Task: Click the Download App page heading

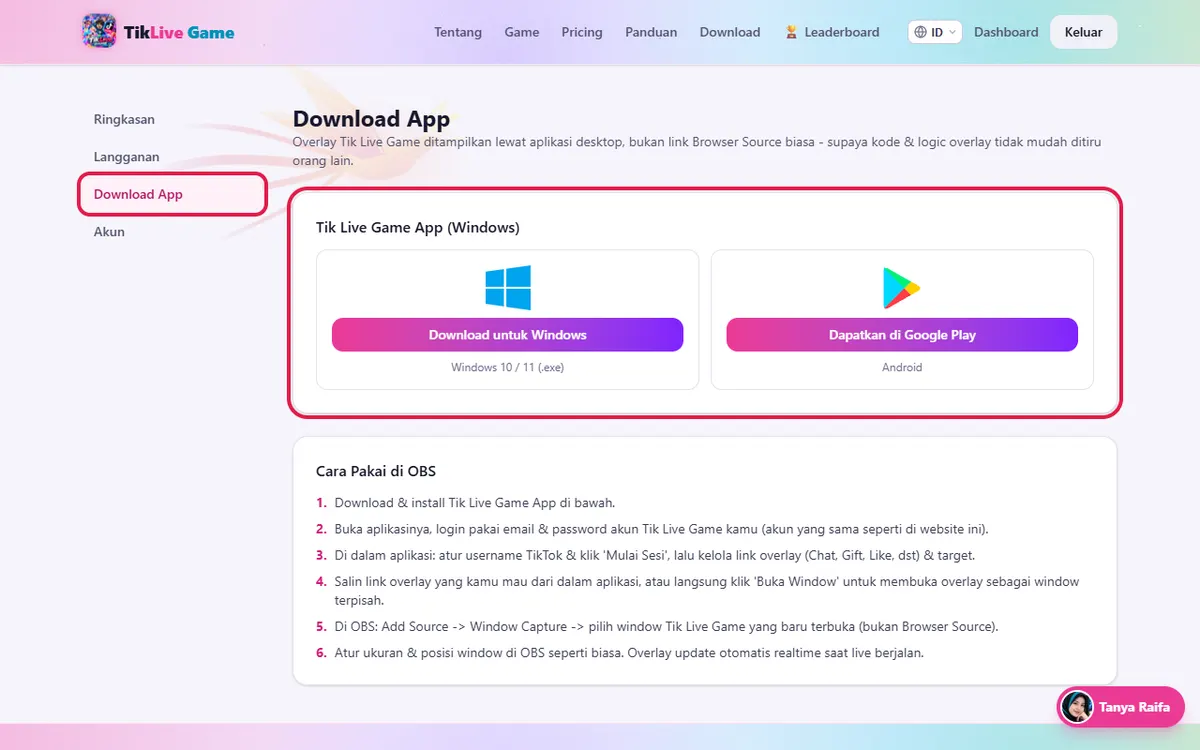Action: [371, 119]
